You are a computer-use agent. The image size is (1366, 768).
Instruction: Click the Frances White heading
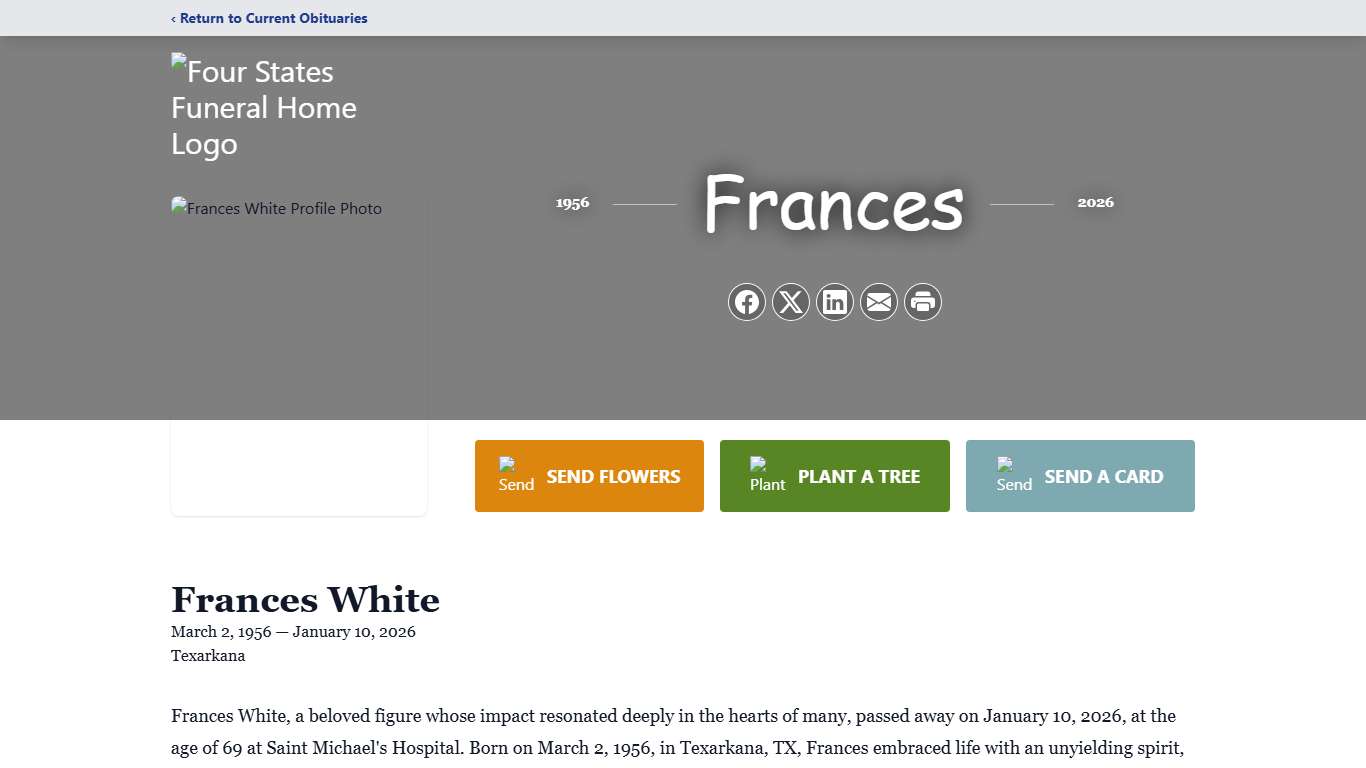(x=306, y=600)
